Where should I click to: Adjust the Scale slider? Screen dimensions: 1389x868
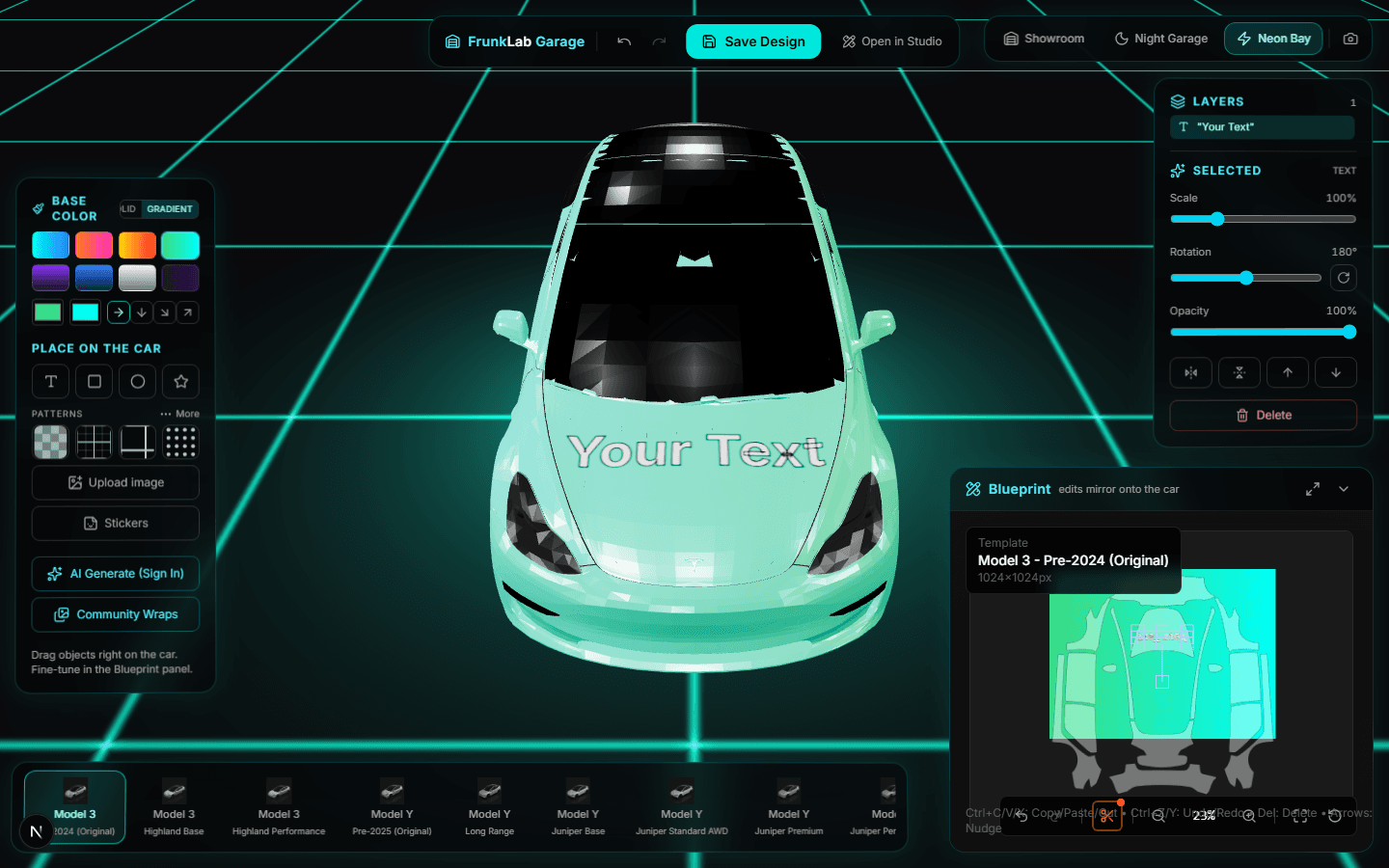[x=1263, y=219]
